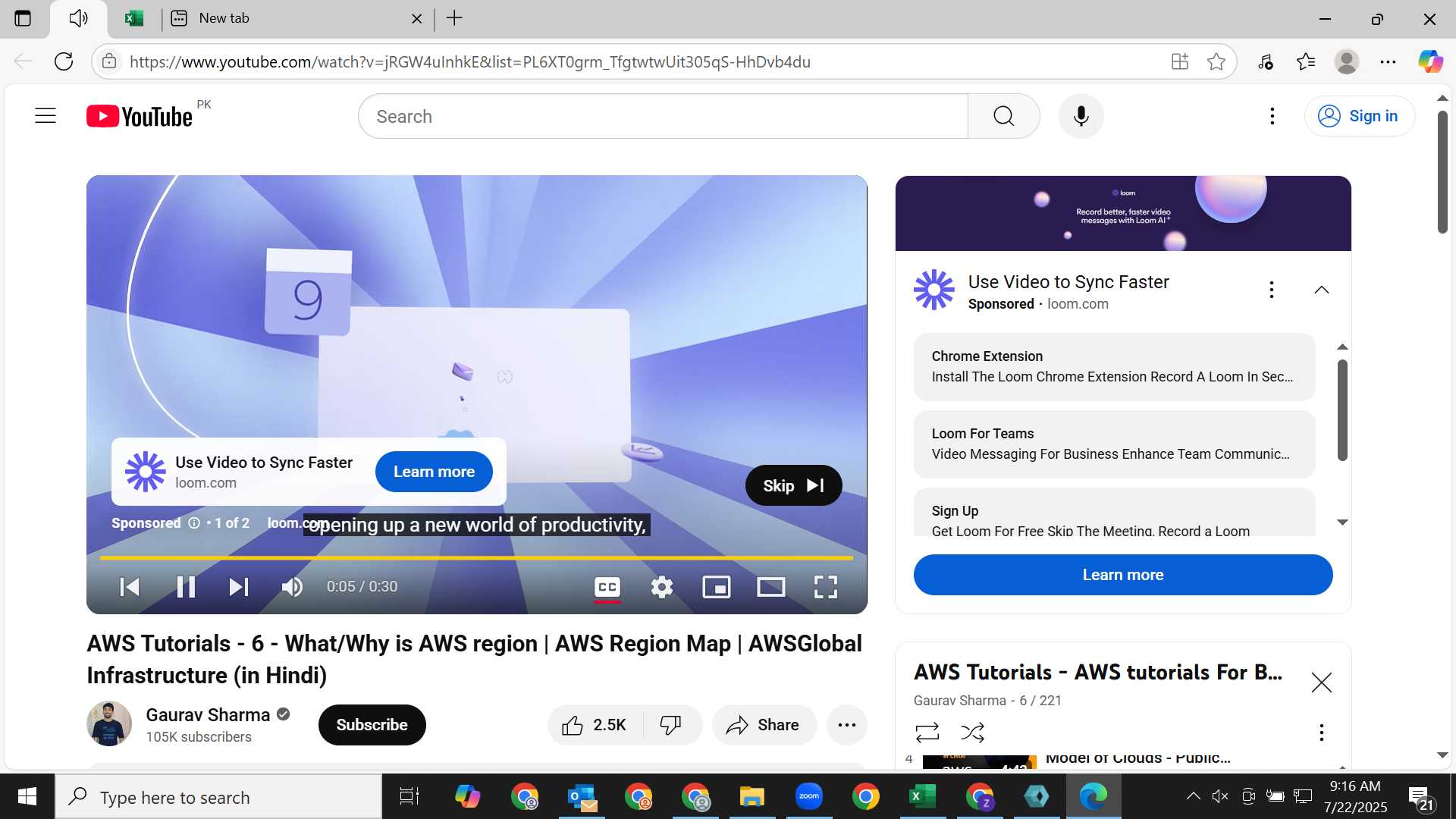
Task: Enter full screen mode
Action: click(826, 587)
